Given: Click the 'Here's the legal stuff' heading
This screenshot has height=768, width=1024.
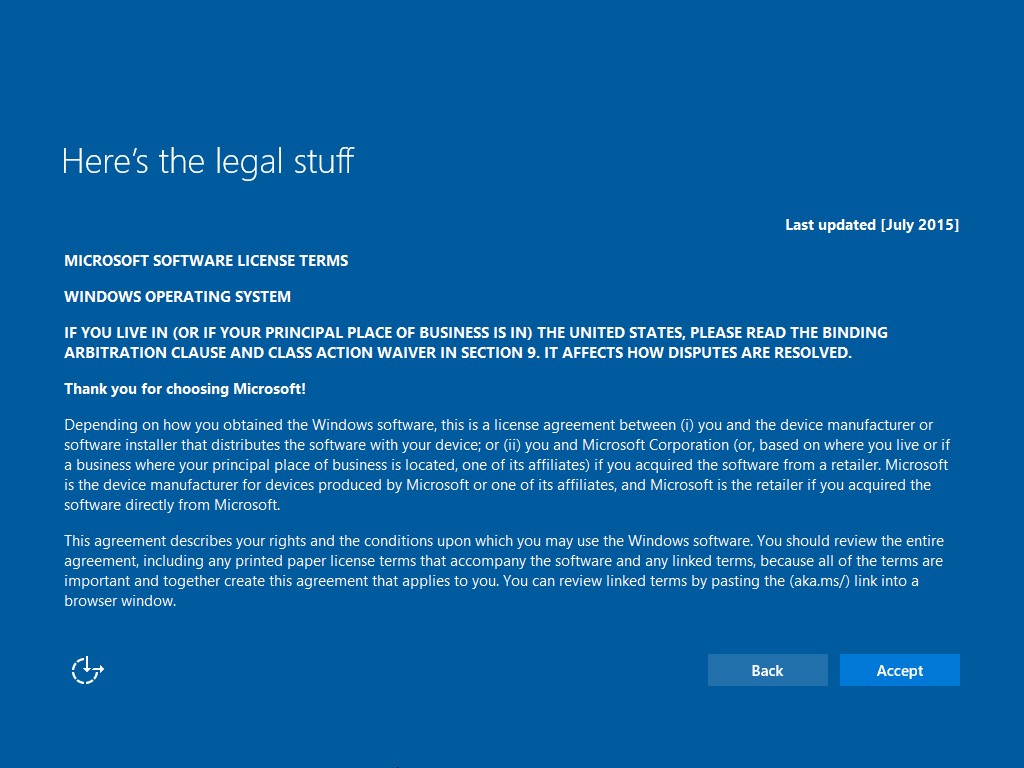Looking at the screenshot, I should (x=208, y=161).
